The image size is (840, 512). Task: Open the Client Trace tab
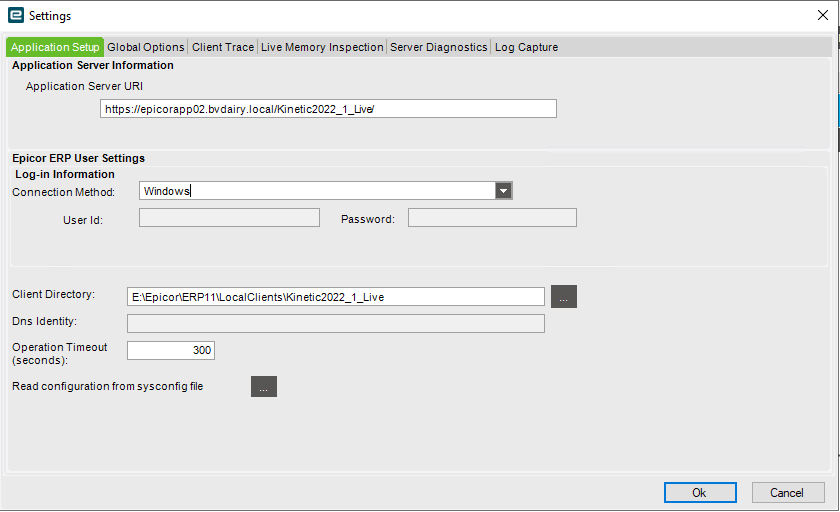[x=223, y=47]
